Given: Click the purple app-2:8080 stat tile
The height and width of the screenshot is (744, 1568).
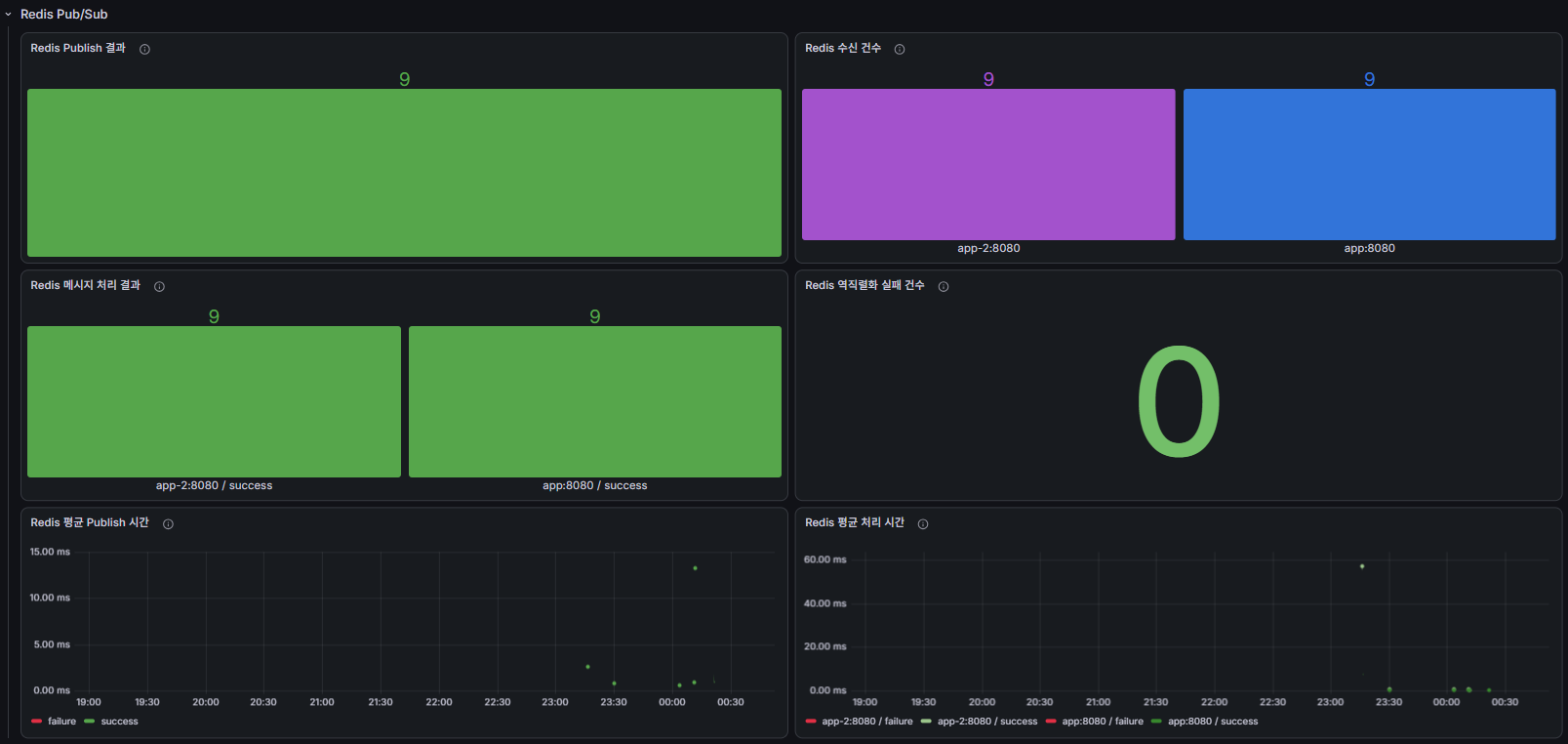Looking at the screenshot, I should click(988, 164).
